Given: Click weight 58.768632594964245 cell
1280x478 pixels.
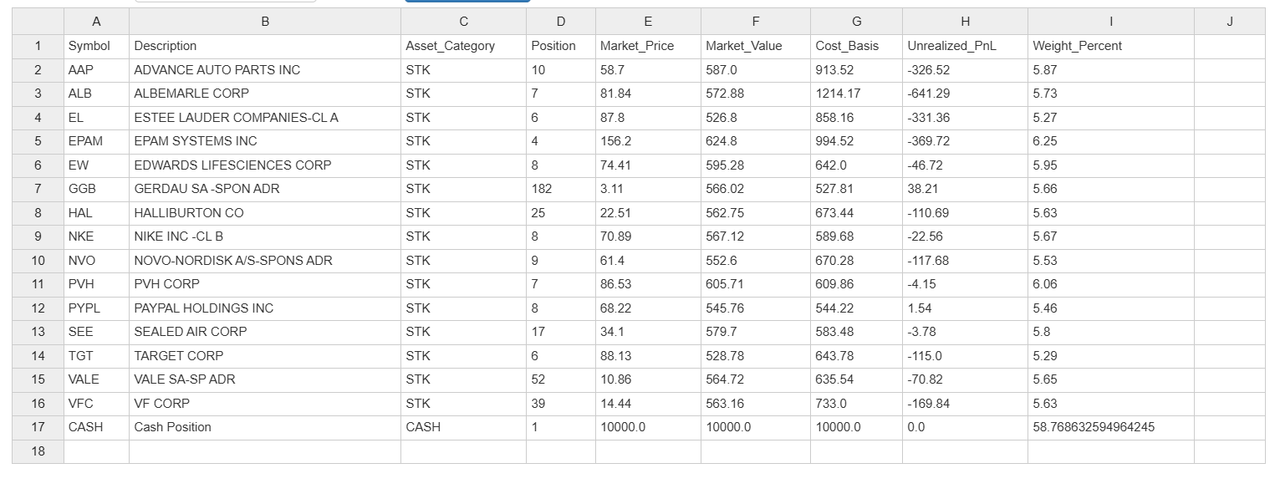Looking at the screenshot, I should point(1111,427).
